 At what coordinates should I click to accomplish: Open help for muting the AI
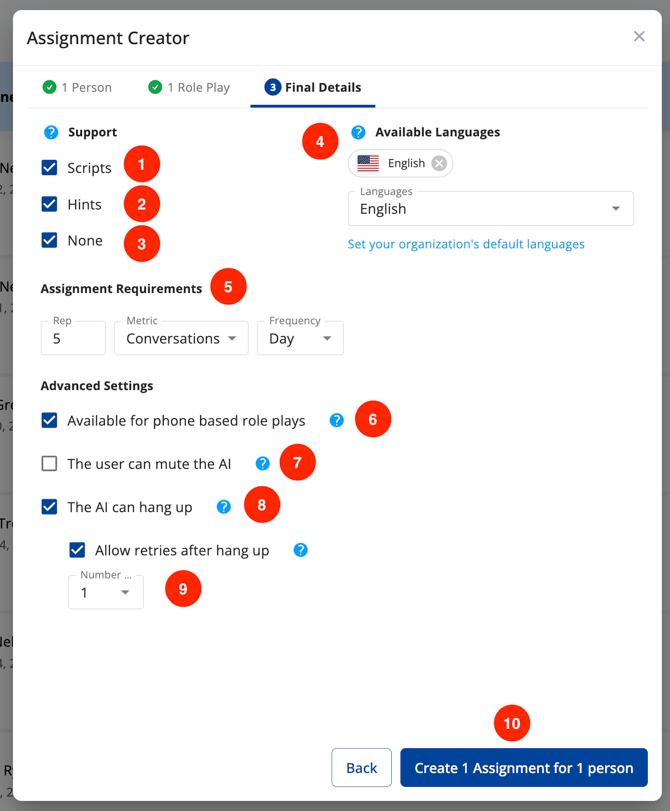point(262,463)
